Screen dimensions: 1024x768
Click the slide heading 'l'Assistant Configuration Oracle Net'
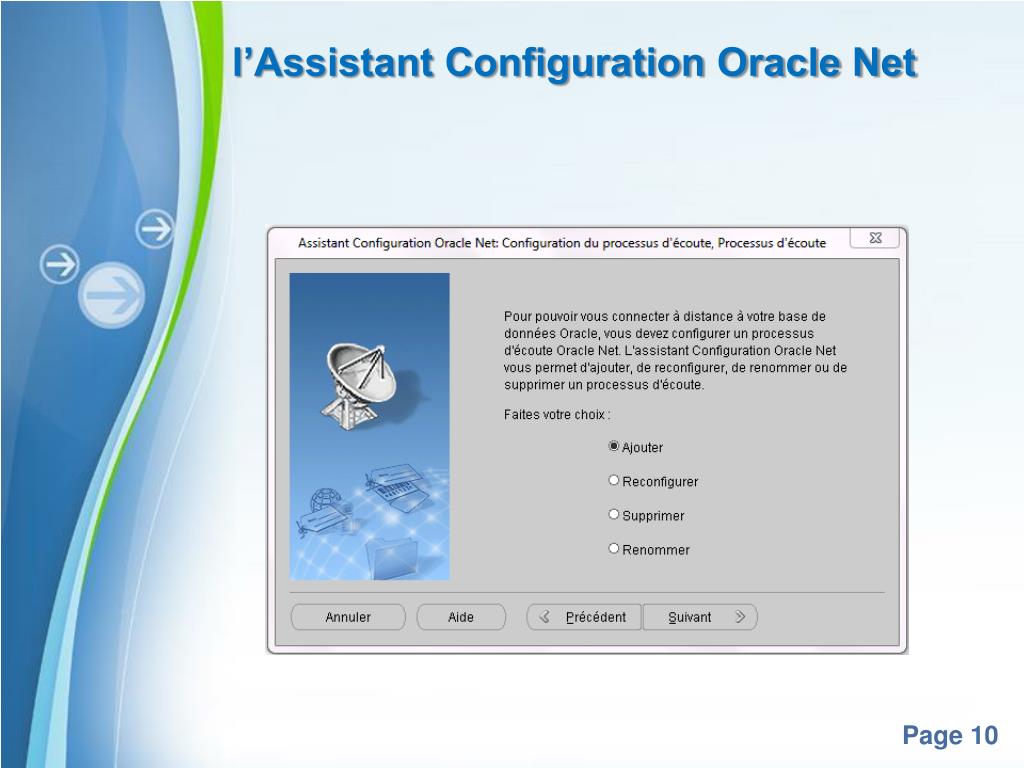point(575,63)
